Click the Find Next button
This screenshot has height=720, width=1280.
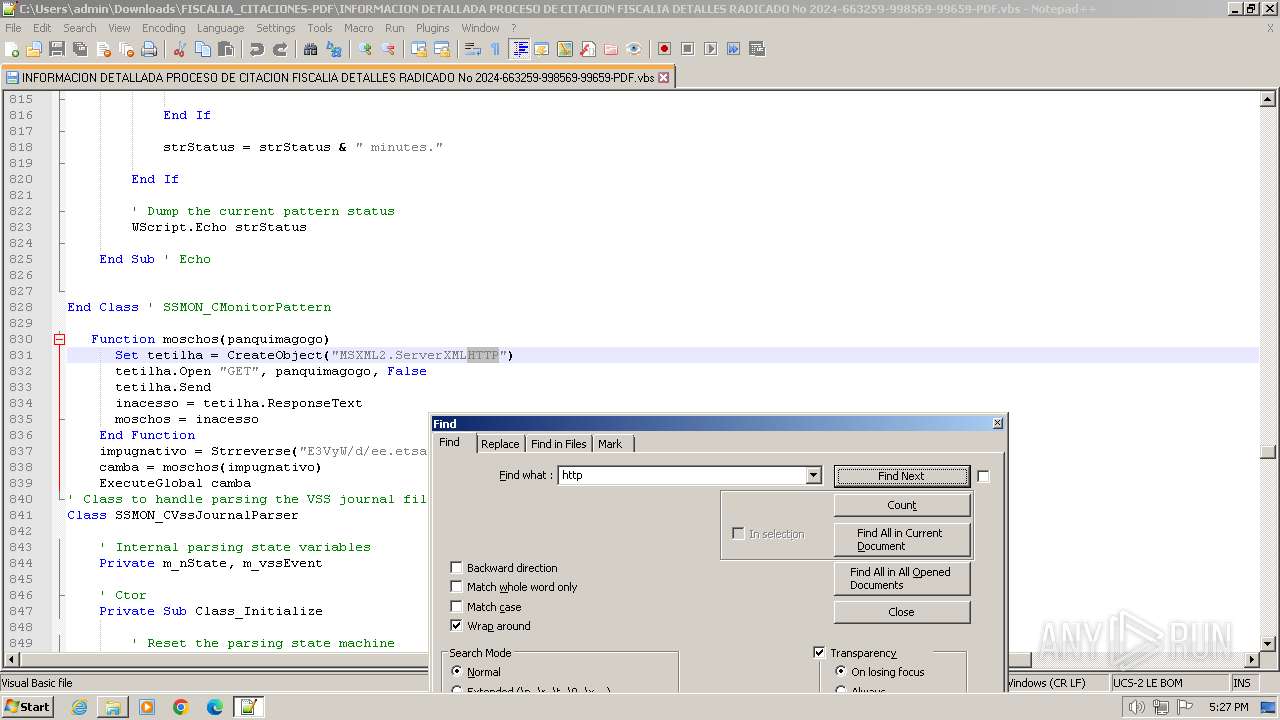point(901,476)
